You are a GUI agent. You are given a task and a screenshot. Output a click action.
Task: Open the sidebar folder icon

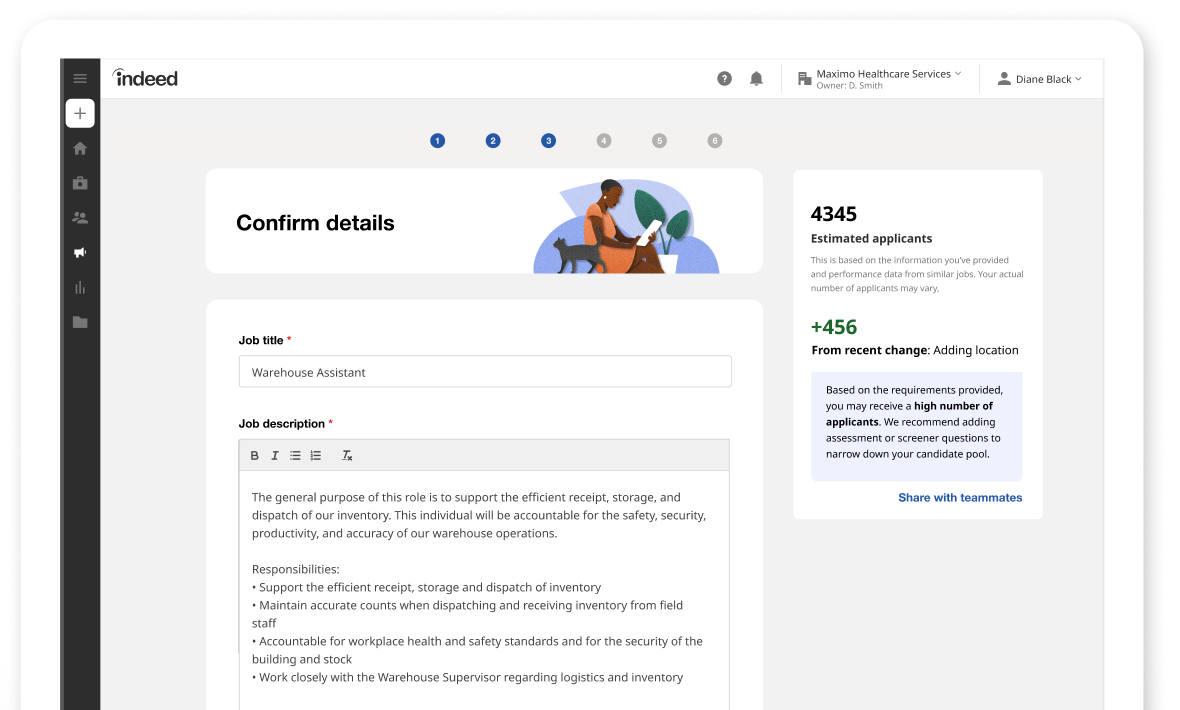coord(80,322)
